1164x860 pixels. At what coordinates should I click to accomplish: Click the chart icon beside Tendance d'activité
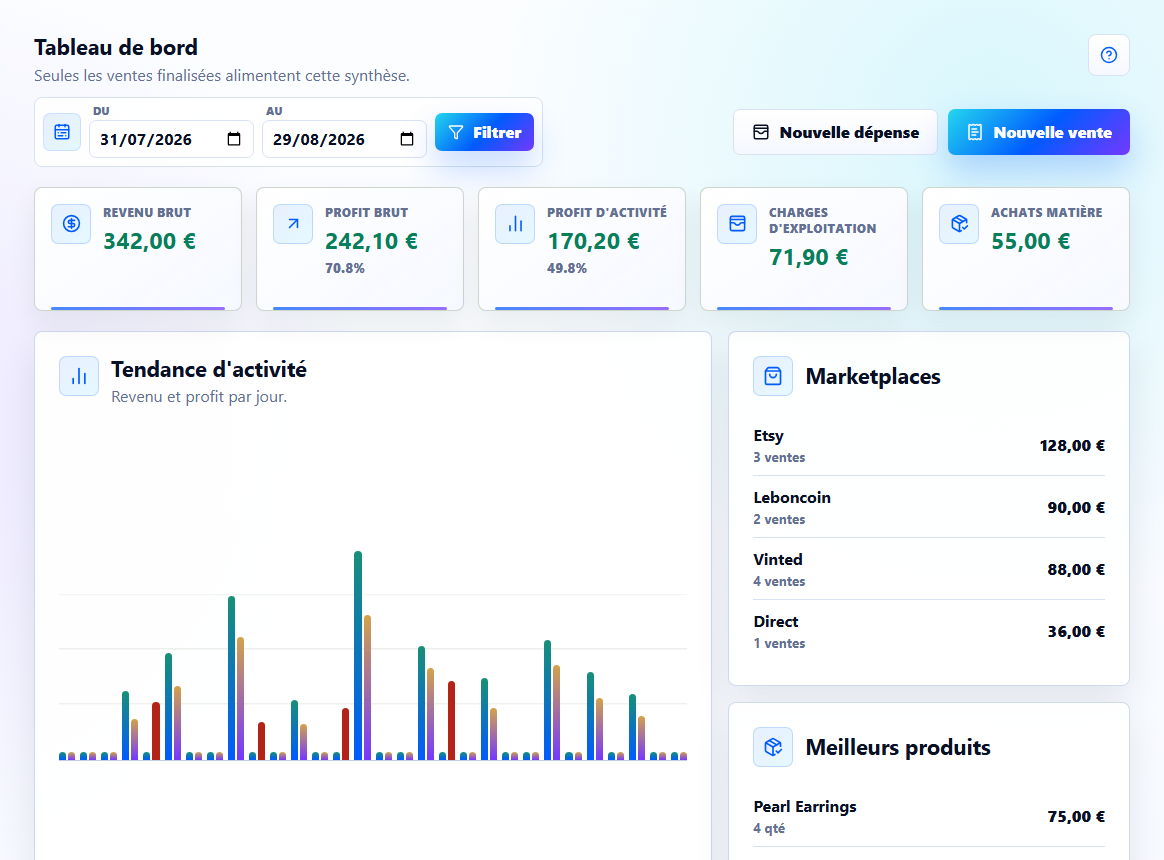click(x=79, y=376)
